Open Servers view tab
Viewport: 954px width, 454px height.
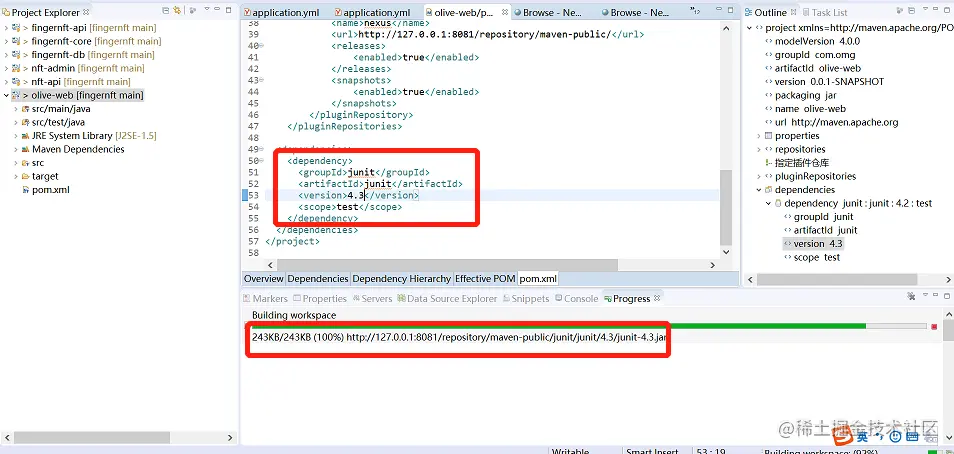[x=372, y=298]
